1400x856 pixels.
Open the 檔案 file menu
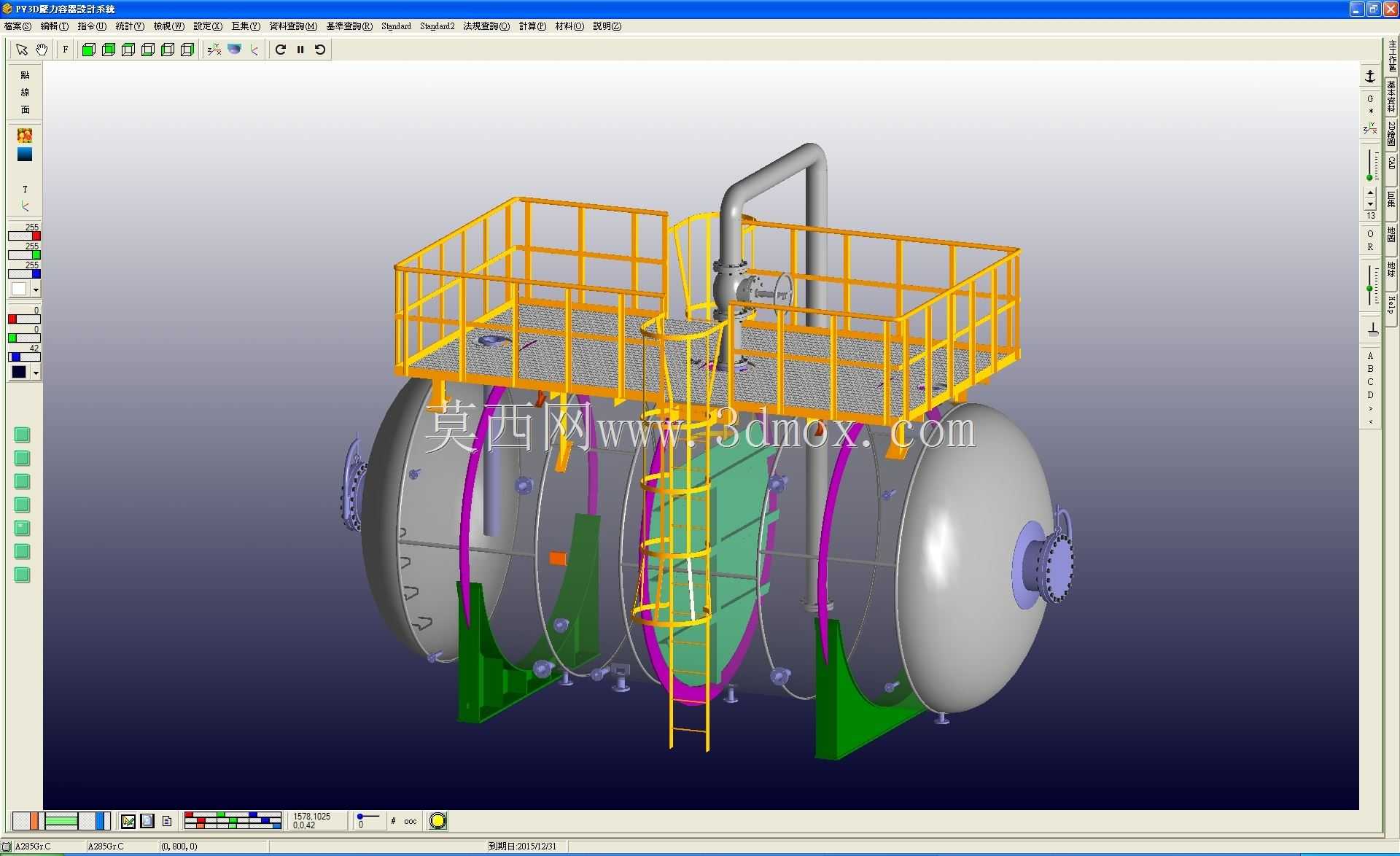tap(17, 26)
